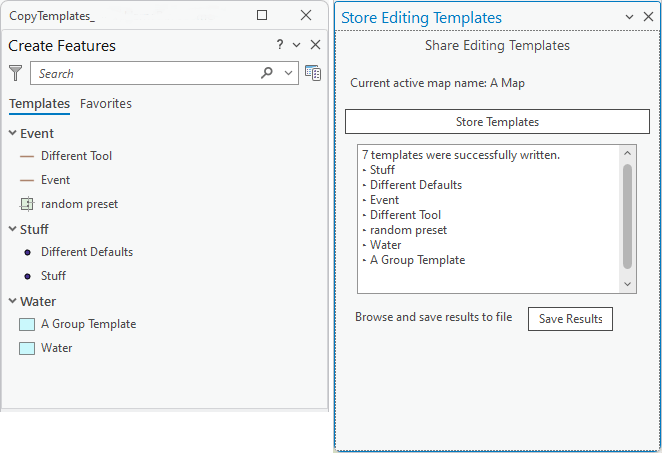Image resolution: width=668 pixels, height=453 pixels.
Task: Open the search options dropdown arrow
Action: [x=289, y=73]
